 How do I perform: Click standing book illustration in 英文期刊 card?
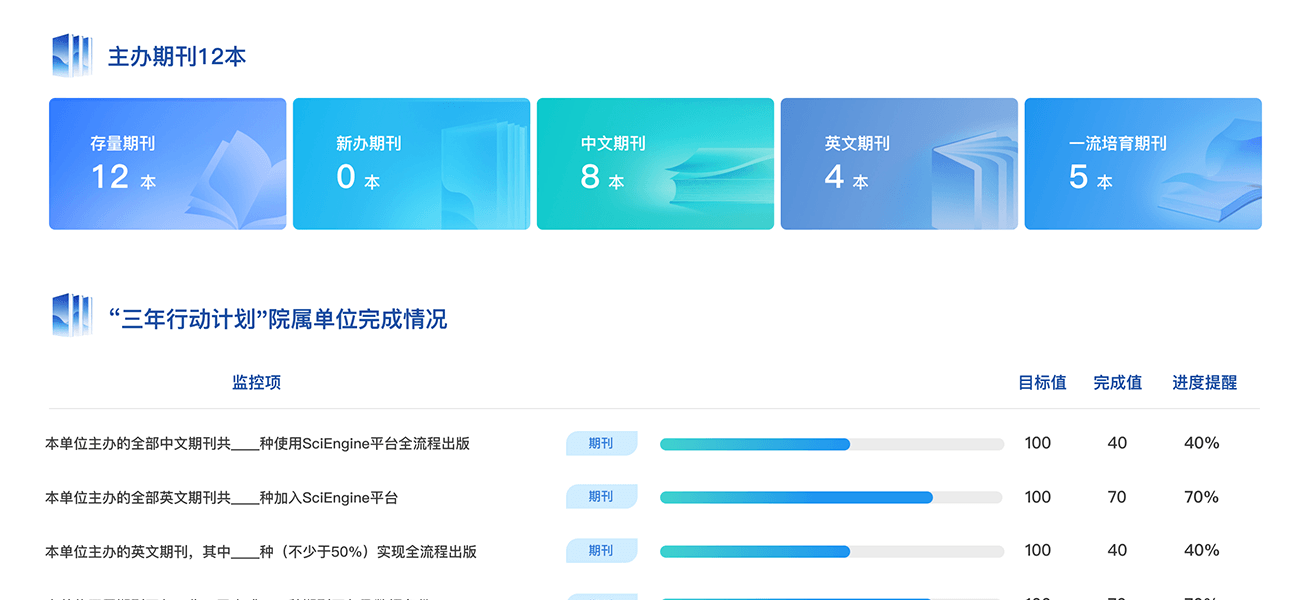pyautogui.click(x=970, y=178)
